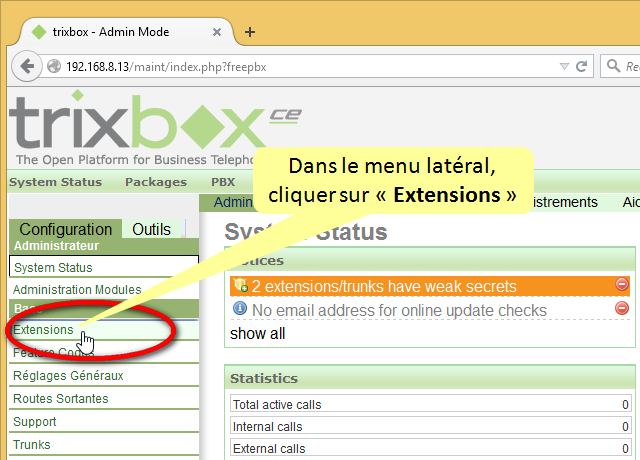Close the trixbox - Admin Mode tab
Image resolution: width=640 pixels, height=460 pixels.
click(217, 32)
